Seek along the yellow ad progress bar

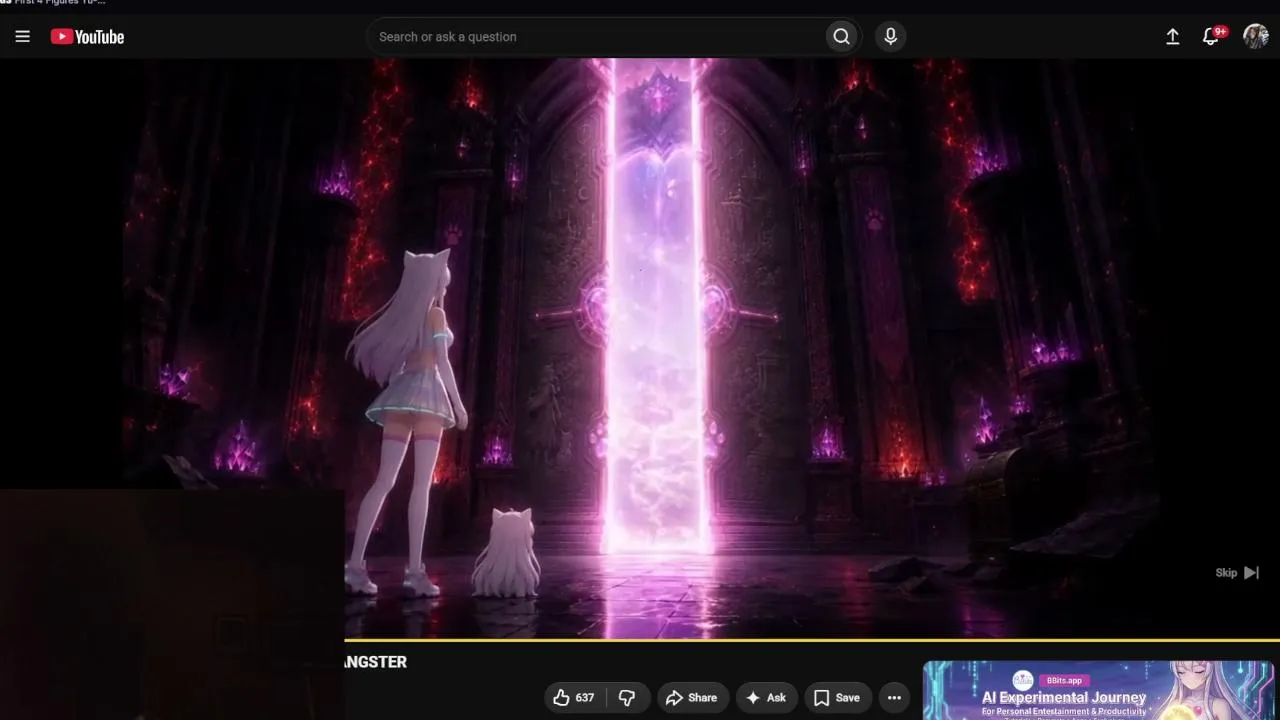(812, 640)
